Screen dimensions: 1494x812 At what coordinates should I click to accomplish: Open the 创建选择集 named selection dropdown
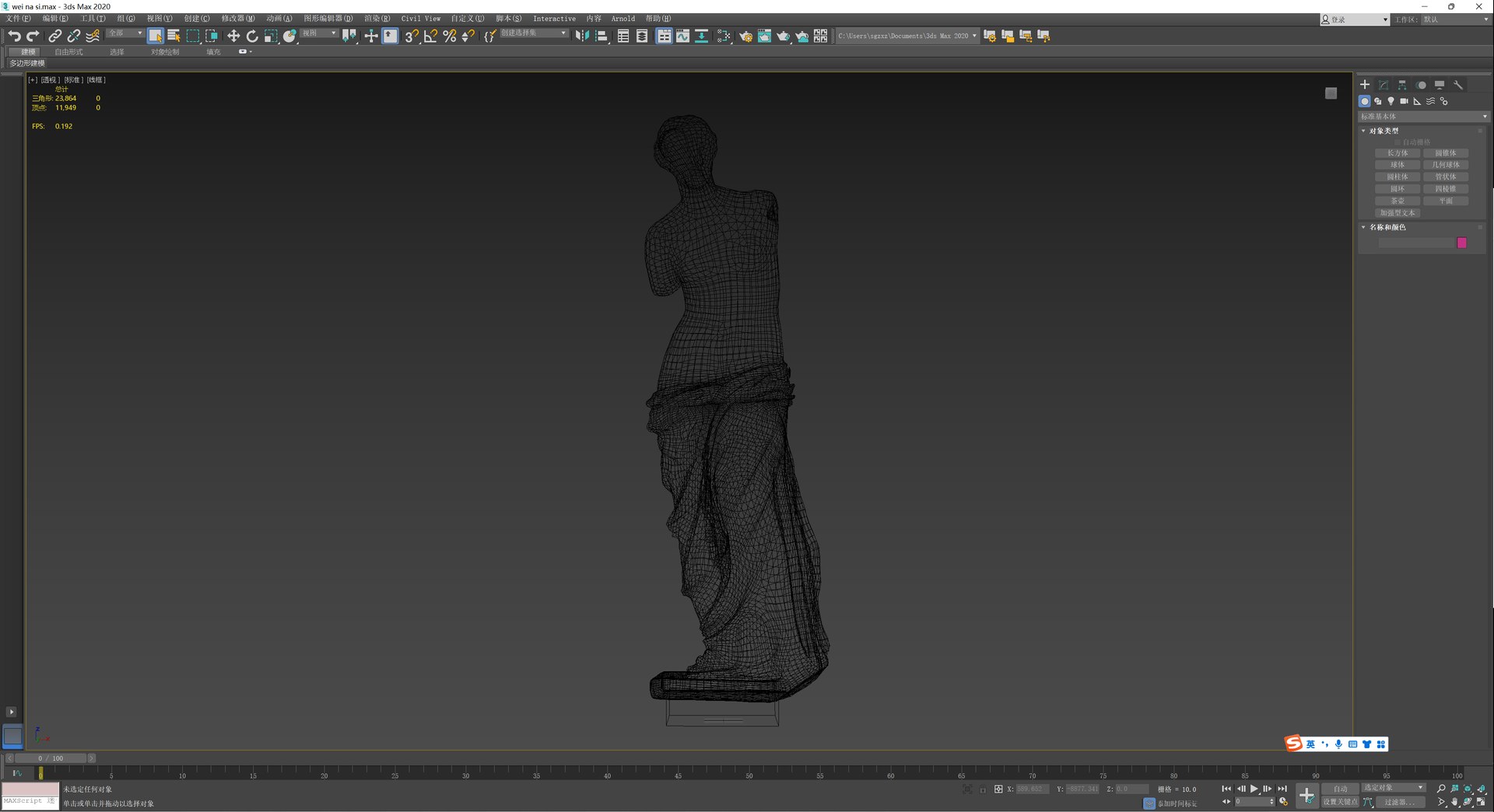pos(534,33)
